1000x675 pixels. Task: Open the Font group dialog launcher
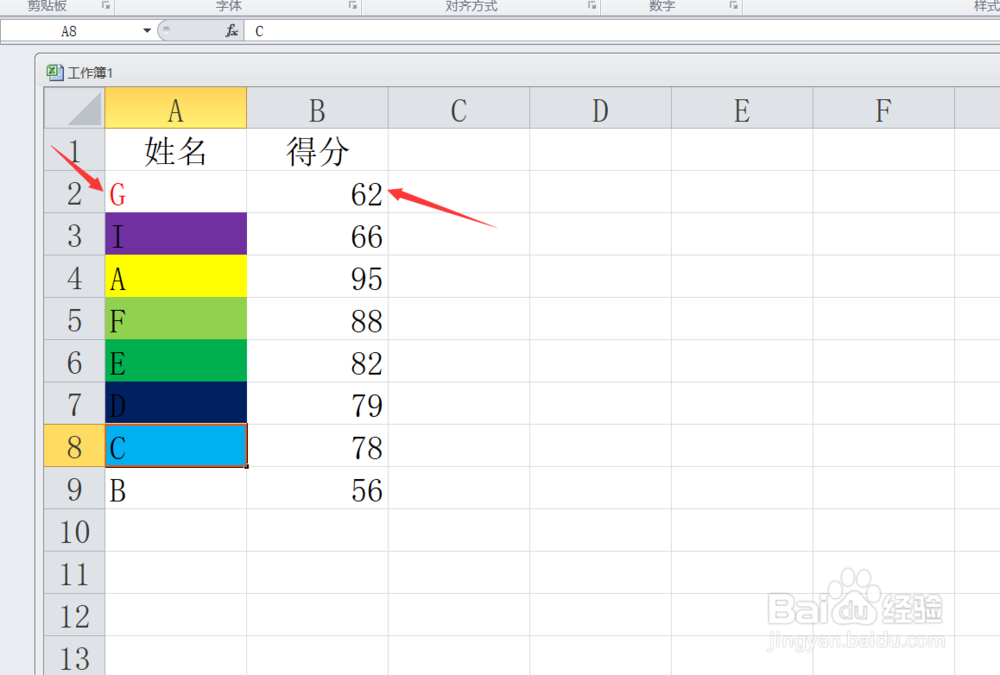tap(353, 5)
